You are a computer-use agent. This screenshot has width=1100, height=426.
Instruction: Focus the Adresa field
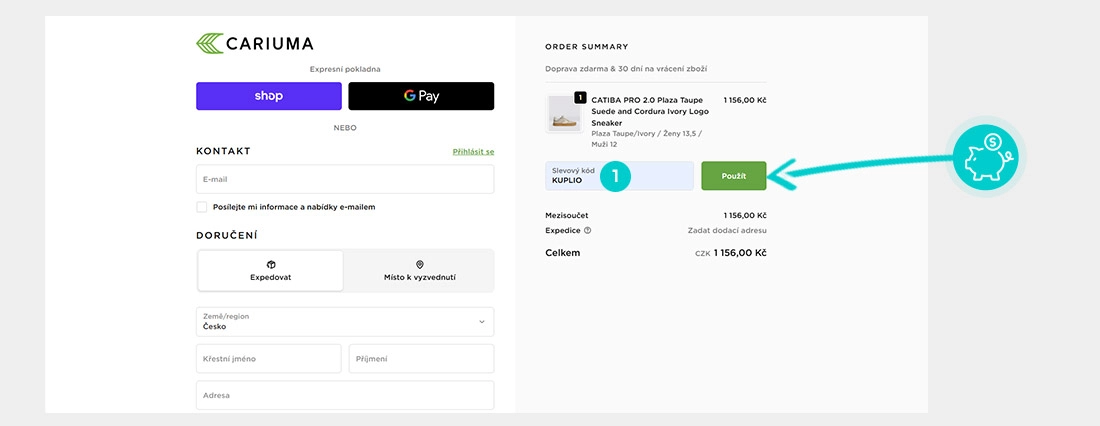(345, 395)
